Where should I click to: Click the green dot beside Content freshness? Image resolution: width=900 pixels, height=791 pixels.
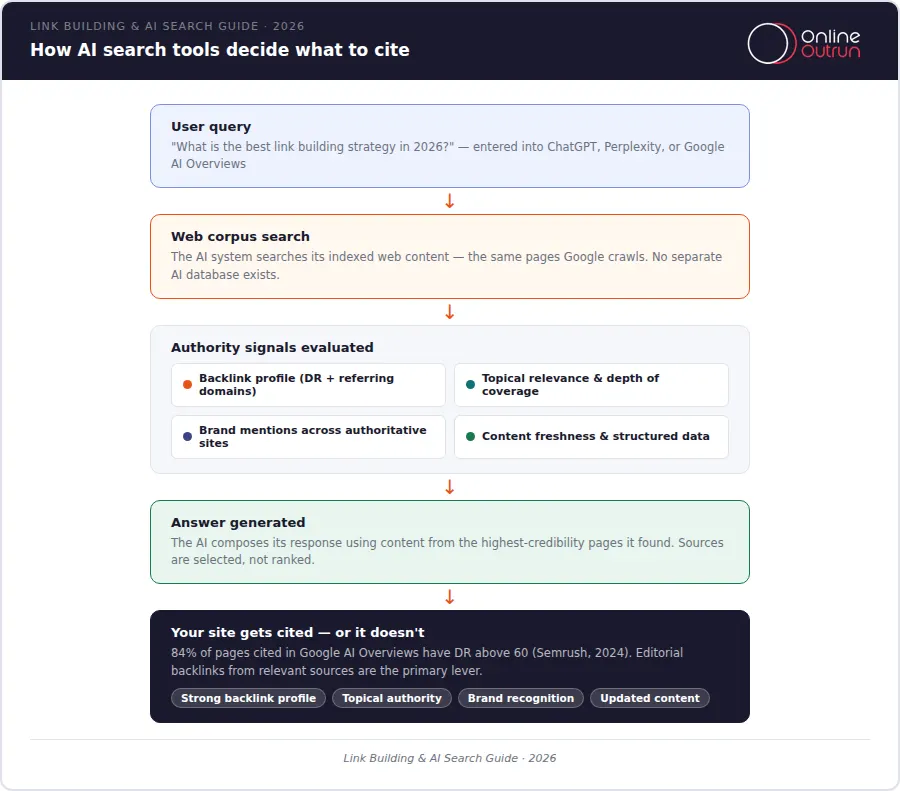(470, 437)
